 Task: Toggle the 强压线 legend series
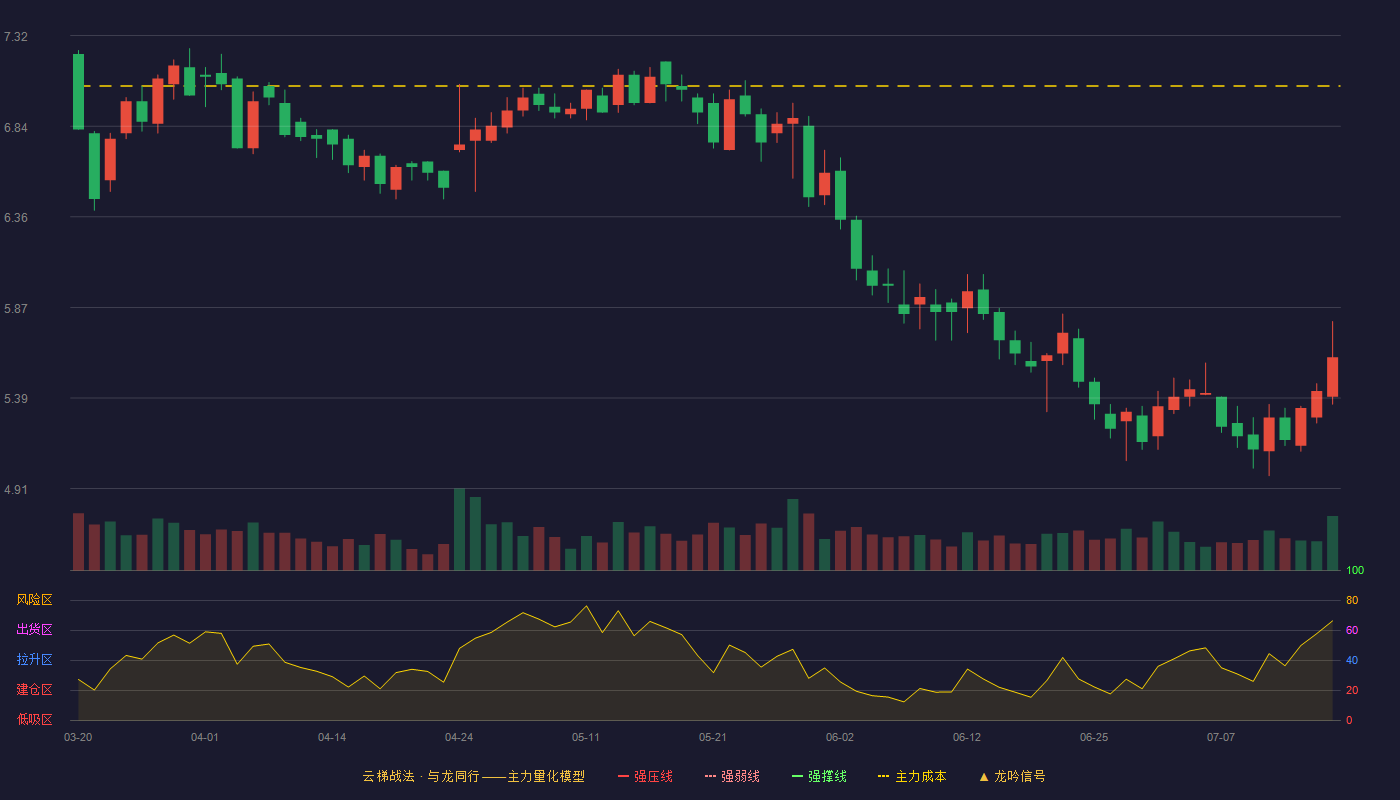point(645,776)
